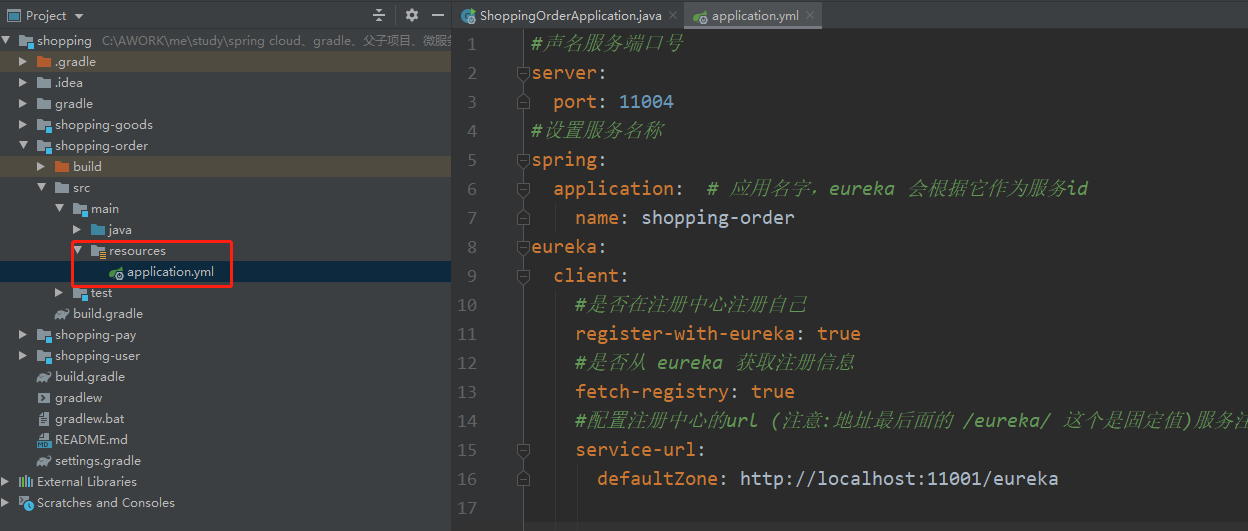Open the Project view dropdown
This screenshot has height=531, width=1248.
click(x=79, y=16)
